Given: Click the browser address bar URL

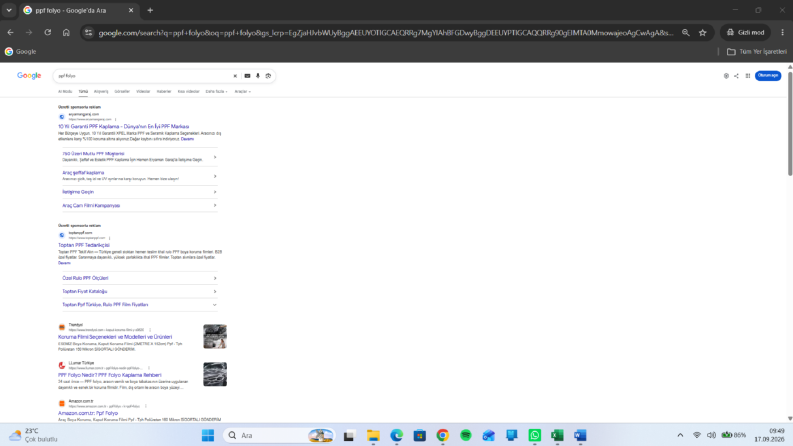Looking at the screenshot, I should [385, 32].
